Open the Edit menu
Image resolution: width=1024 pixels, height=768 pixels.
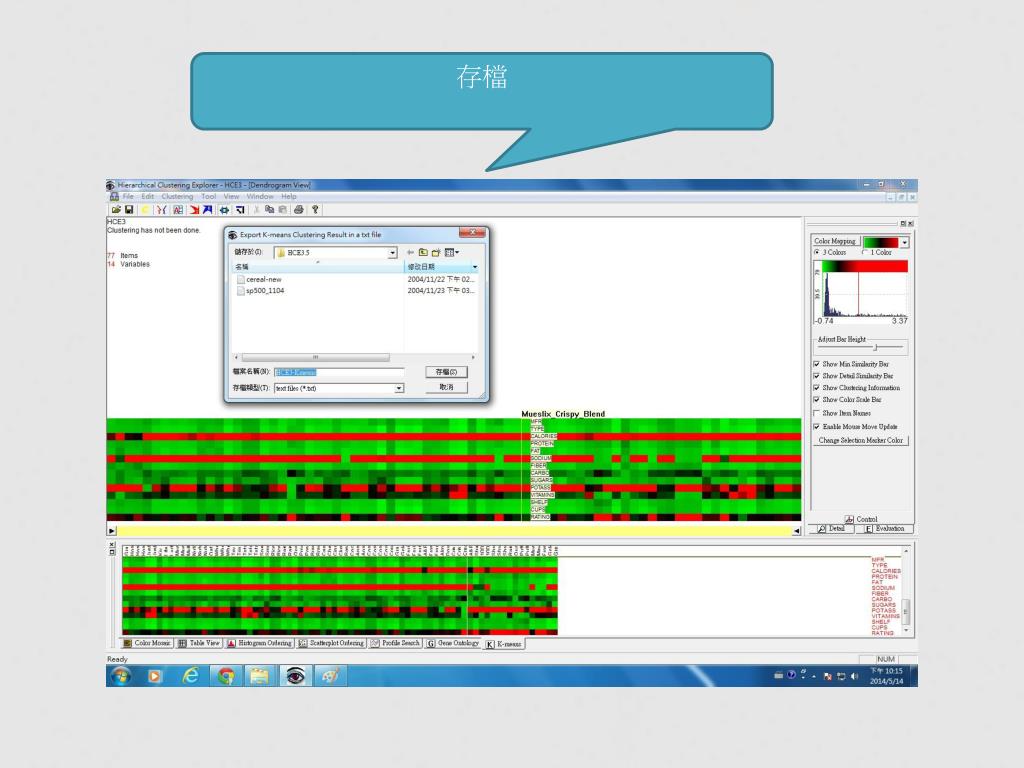point(148,197)
